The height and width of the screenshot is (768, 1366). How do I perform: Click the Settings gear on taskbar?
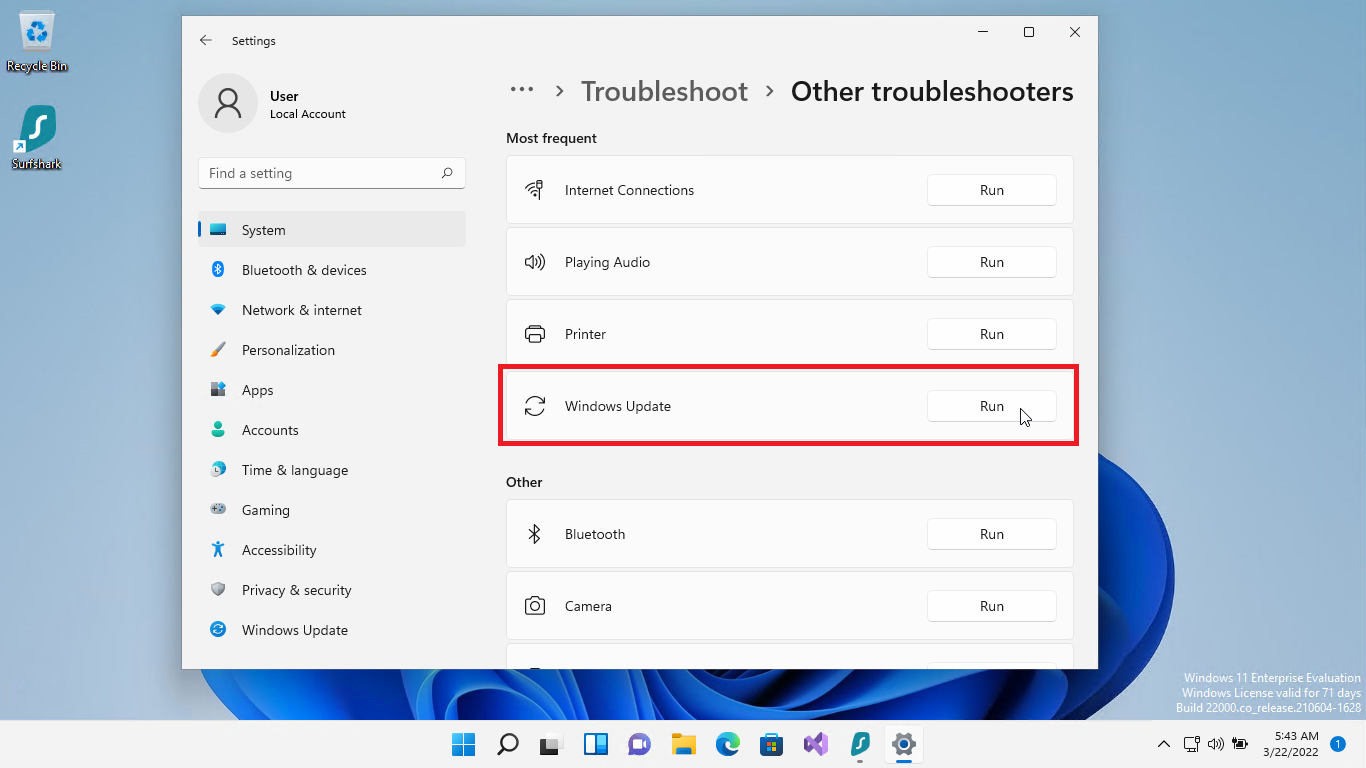point(903,744)
